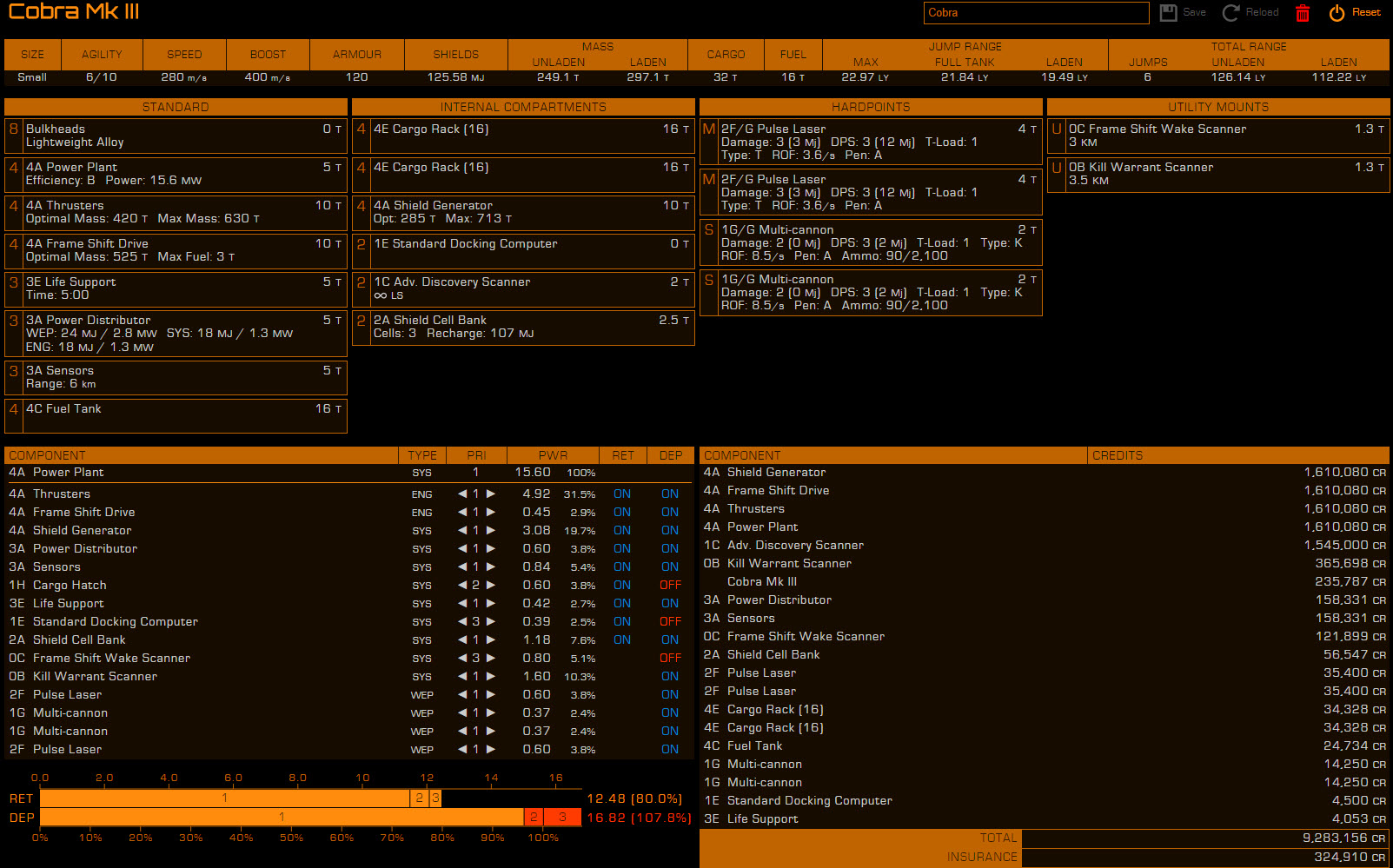Toggle Sensors deployed ON switch
Viewport: 1393px width, 868px height.
point(670,567)
